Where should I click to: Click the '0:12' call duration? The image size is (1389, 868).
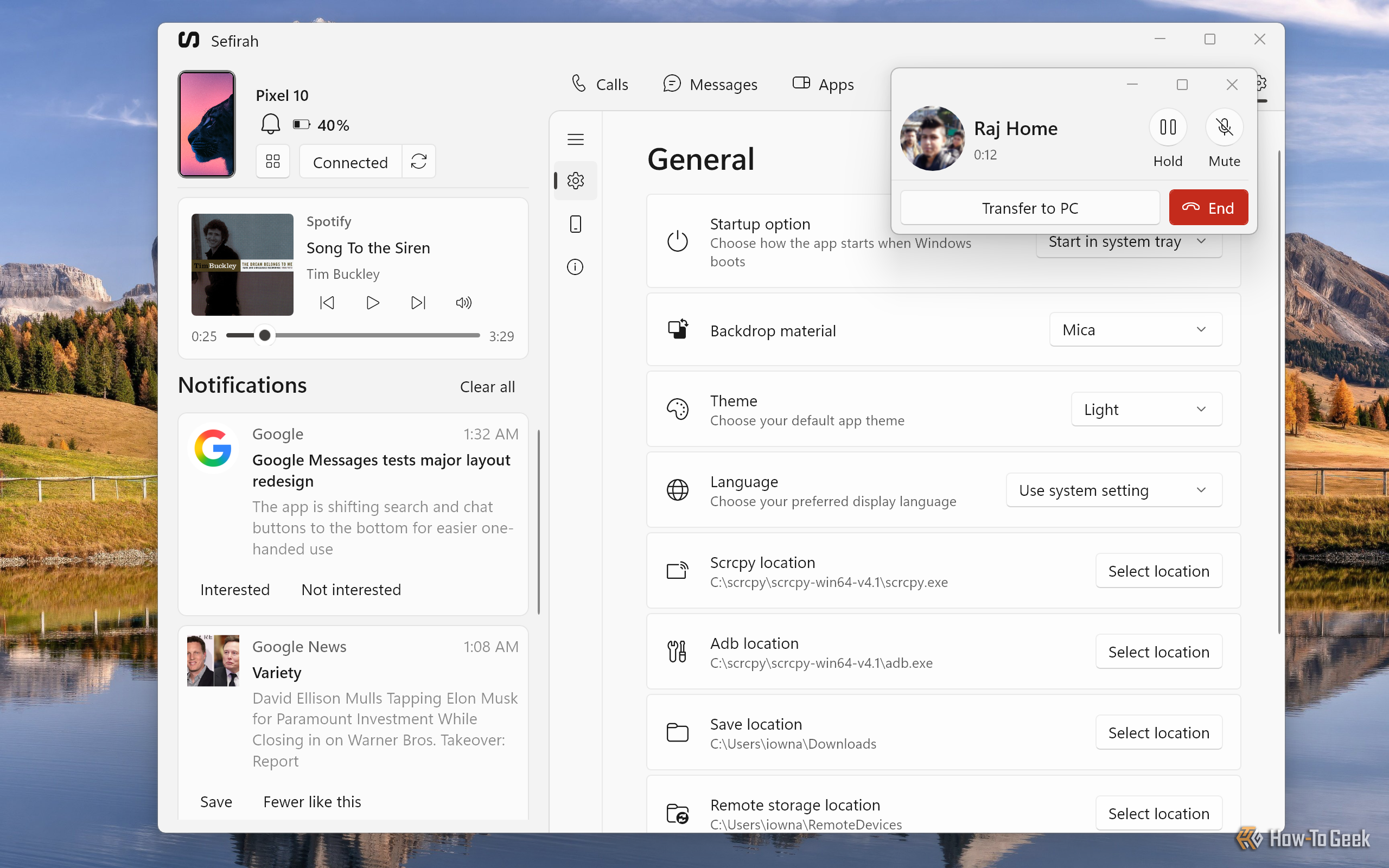(985, 155)
